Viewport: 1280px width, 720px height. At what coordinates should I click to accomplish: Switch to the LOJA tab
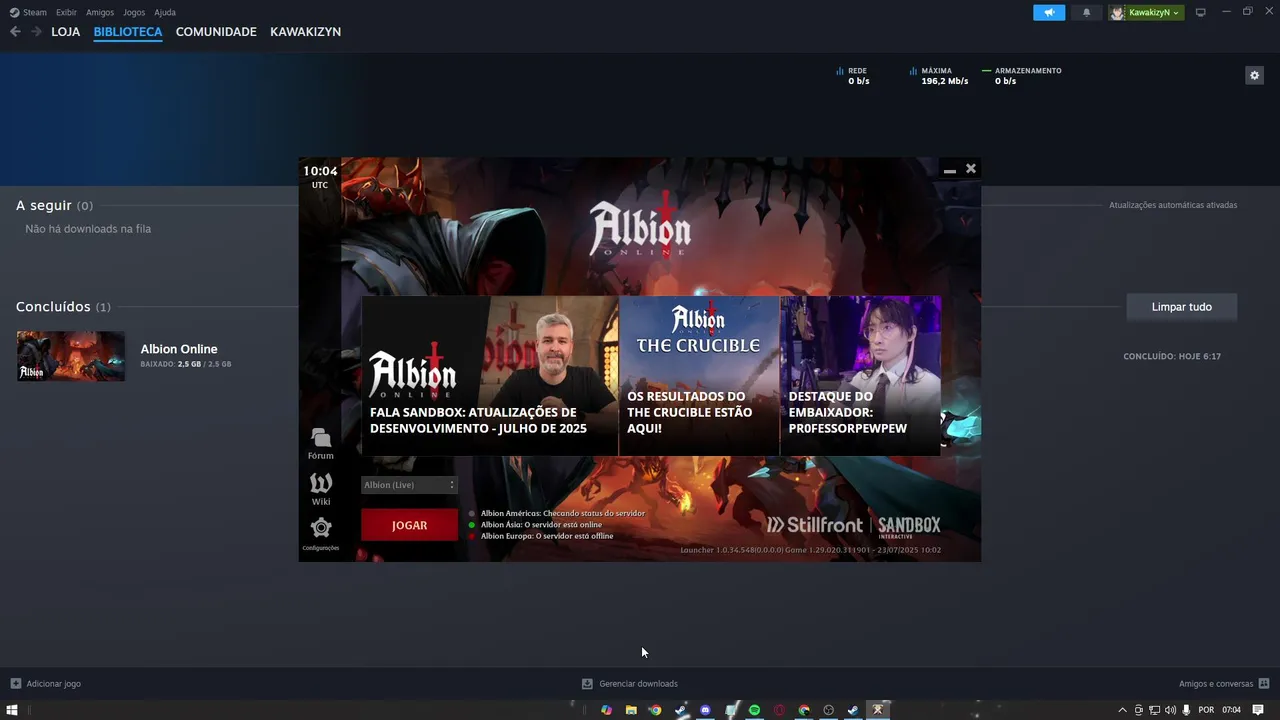(x=66, y=32)
